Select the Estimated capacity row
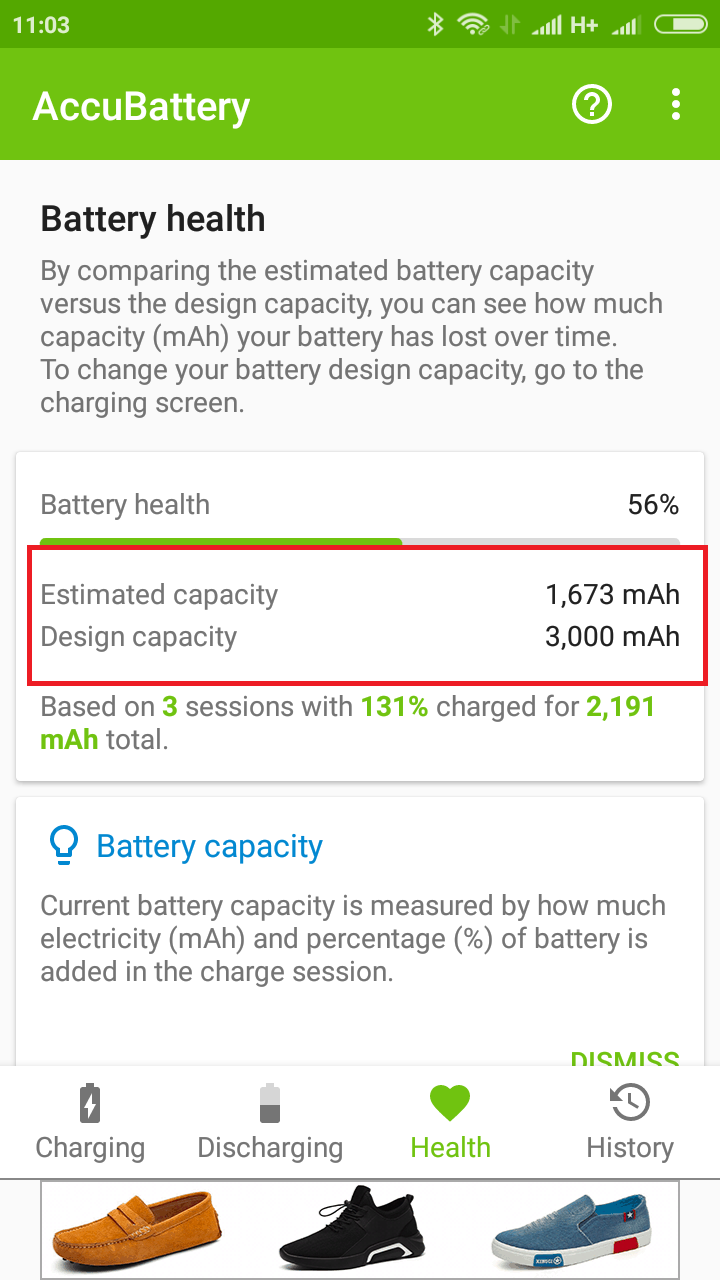Viewport: 720px width, 1280px height. pyautogui.click(x=360, y=595)
